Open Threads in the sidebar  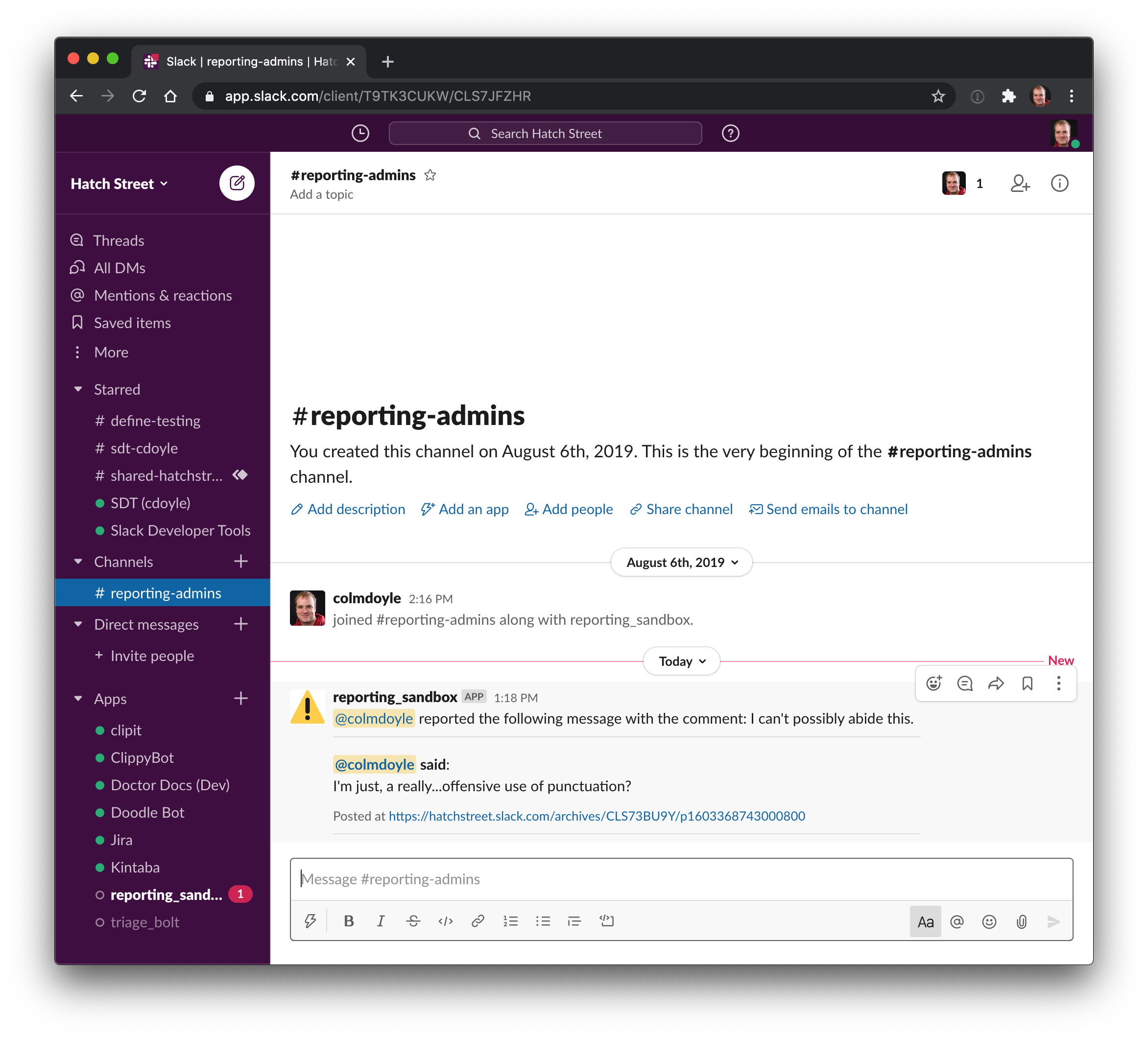point(119,241)
